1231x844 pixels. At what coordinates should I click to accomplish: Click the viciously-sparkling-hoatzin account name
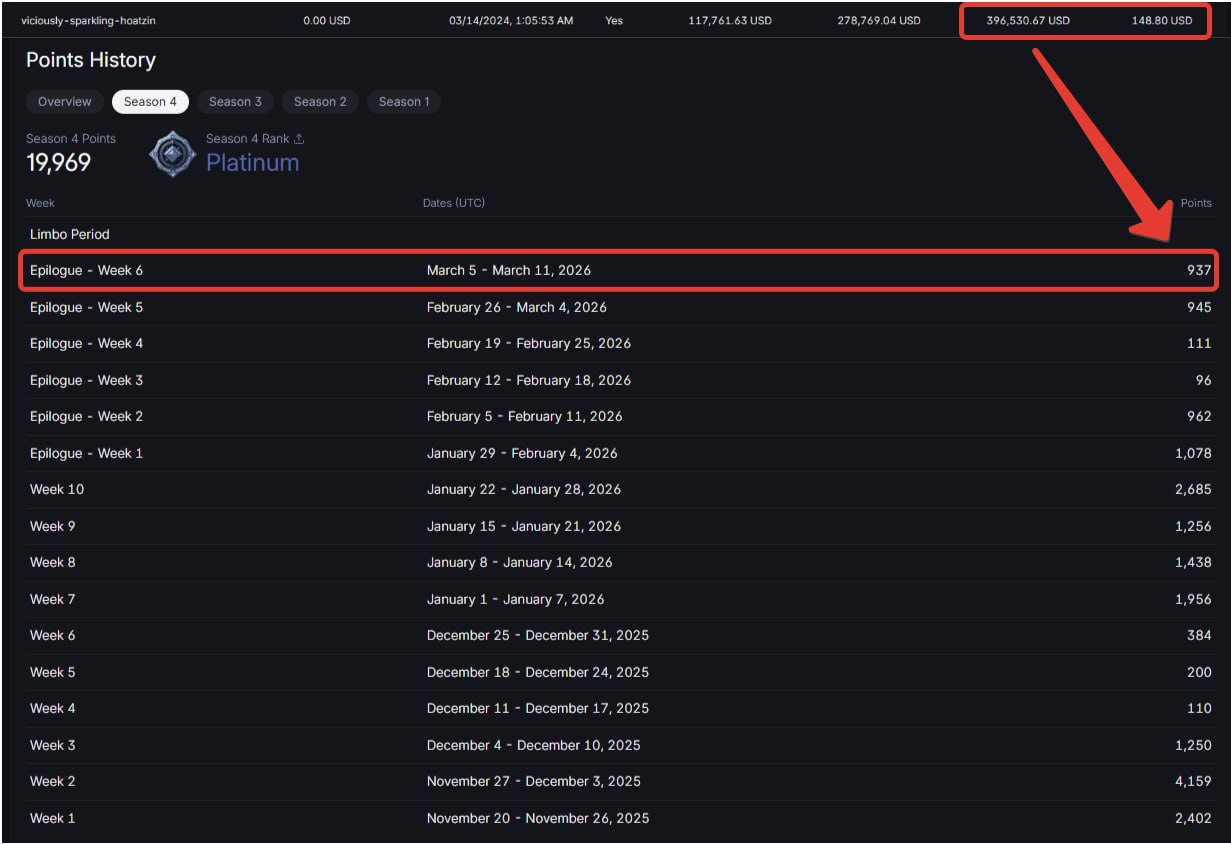pyautogui.click(x=89, y=21)
